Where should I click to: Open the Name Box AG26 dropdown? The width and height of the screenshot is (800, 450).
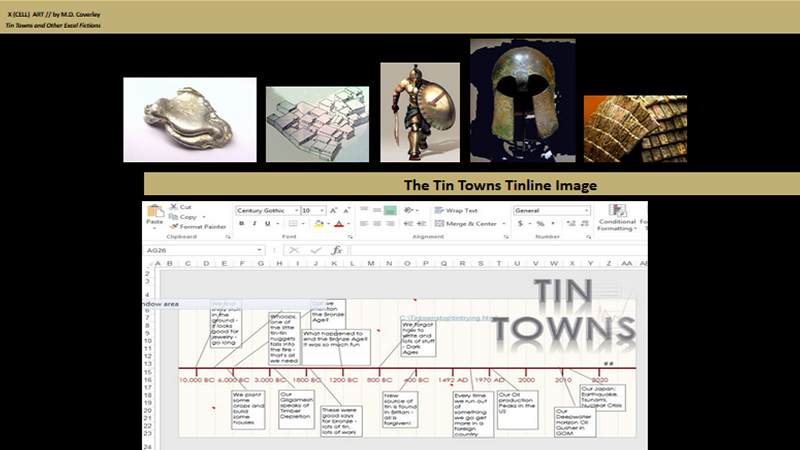click(259, 250)
